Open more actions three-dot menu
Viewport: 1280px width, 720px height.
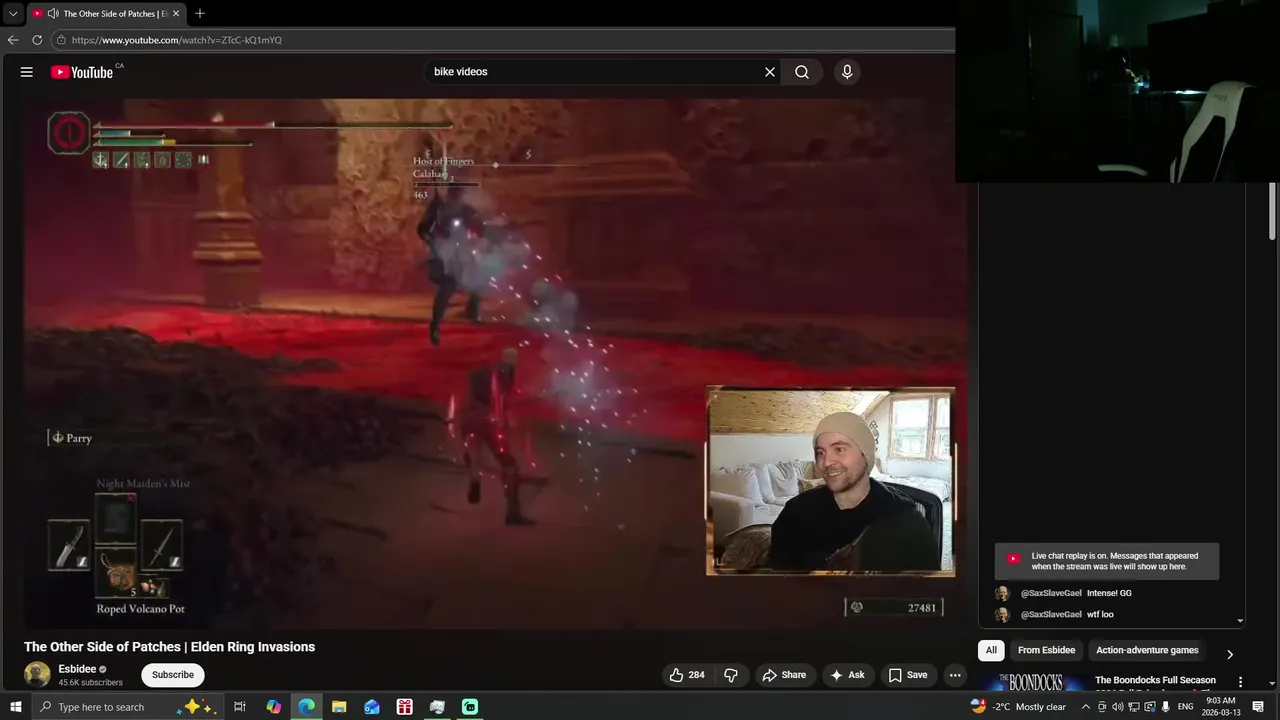[x=955, y=675]
